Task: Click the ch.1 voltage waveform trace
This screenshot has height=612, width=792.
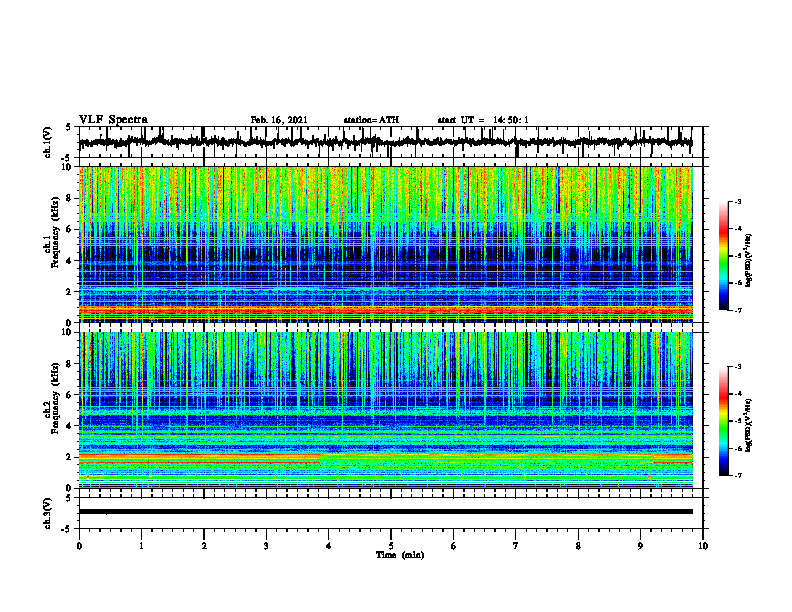Action: 385,142
